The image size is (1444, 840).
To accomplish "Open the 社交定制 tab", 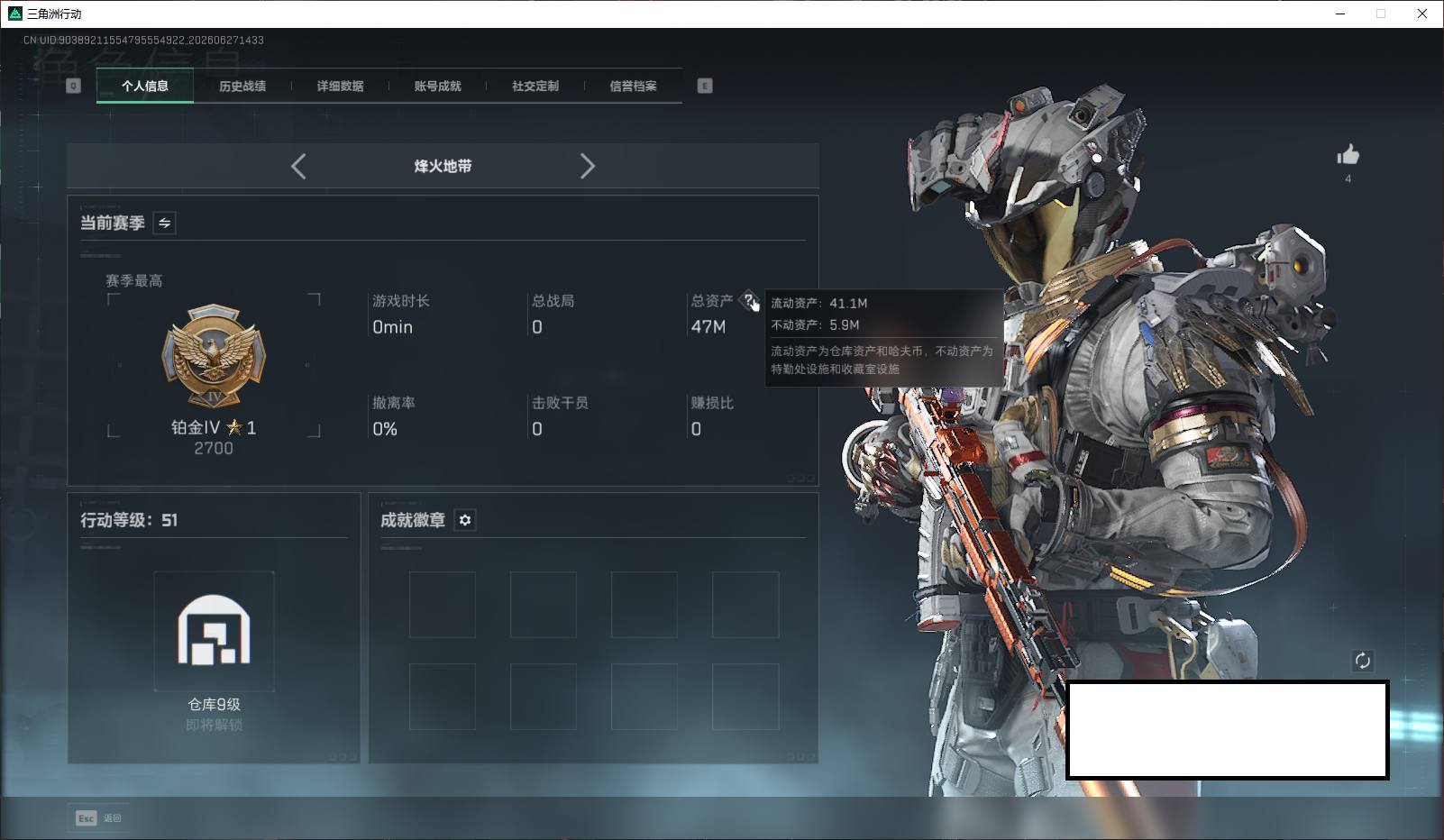I will click(535, 86).
